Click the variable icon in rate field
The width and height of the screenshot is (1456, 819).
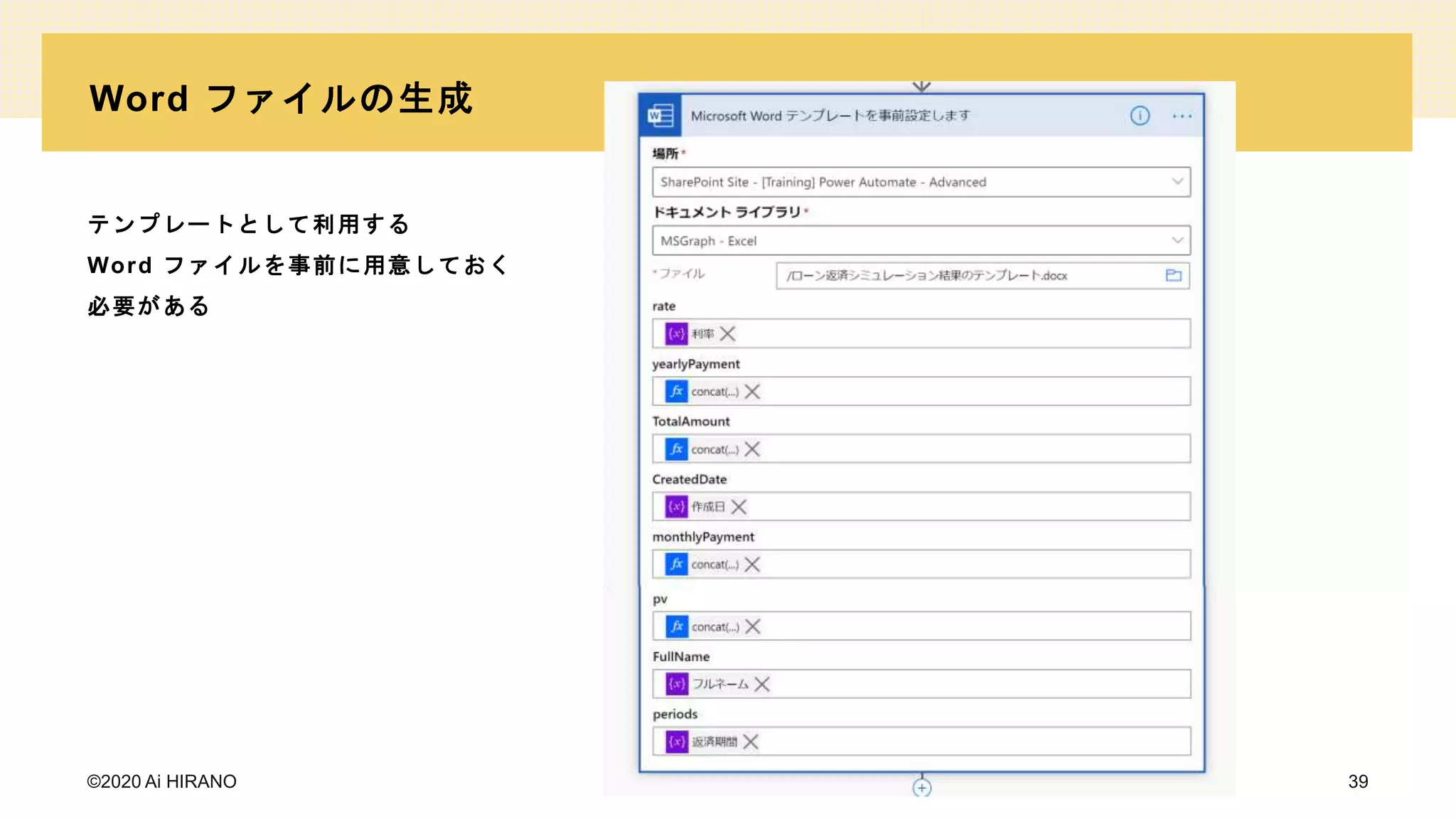676,333
